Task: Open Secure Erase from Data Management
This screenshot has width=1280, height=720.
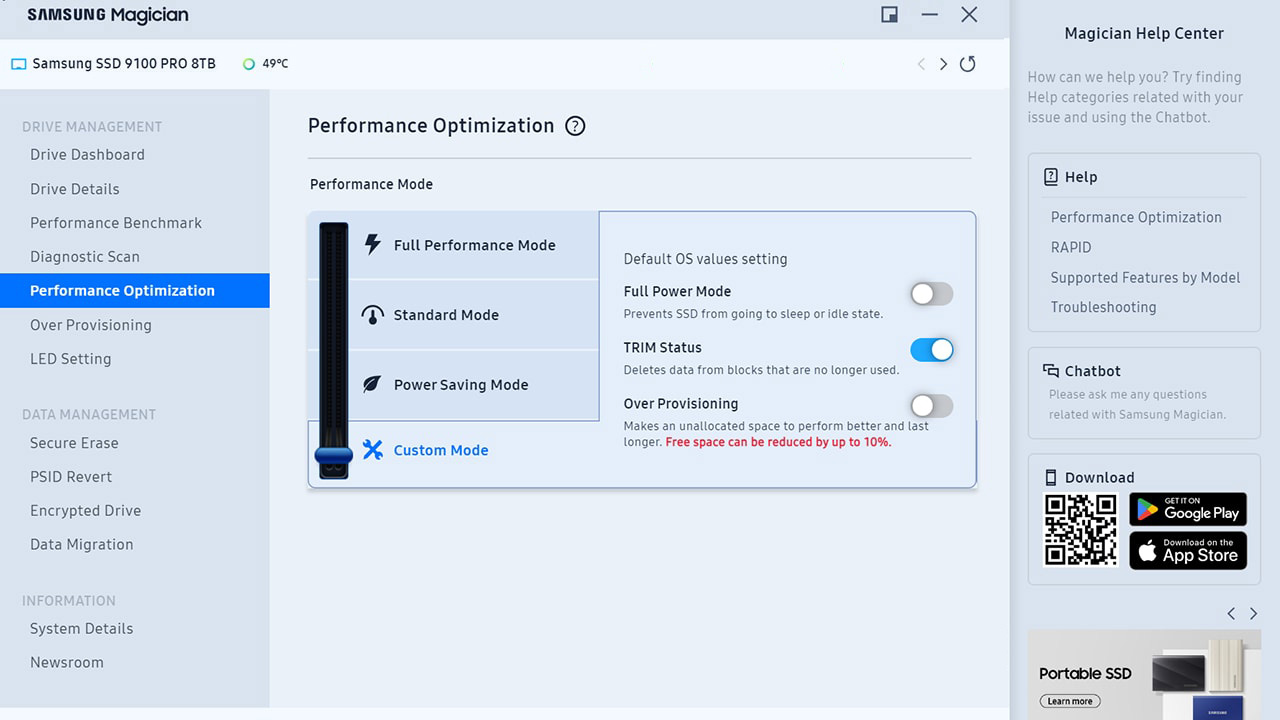Action: (74, 443)
